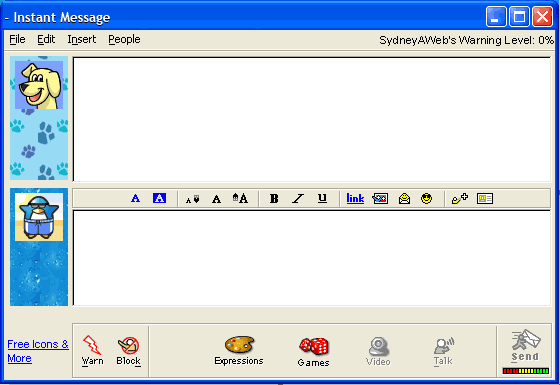Open the Expressions palette
The image size is (560, 385).
point(239,350)
